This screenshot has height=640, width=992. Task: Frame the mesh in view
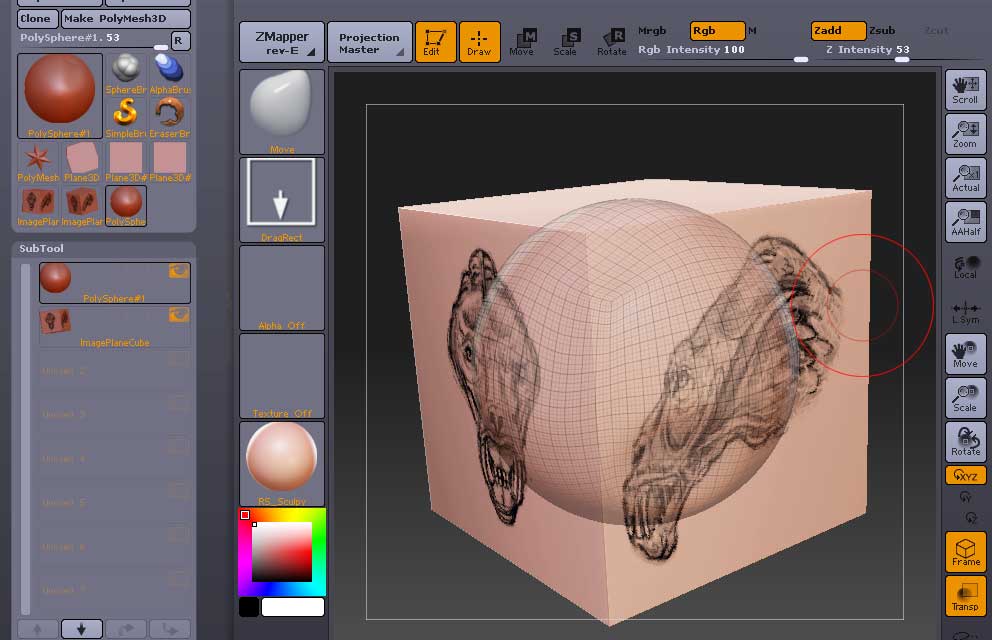[965, 551]
